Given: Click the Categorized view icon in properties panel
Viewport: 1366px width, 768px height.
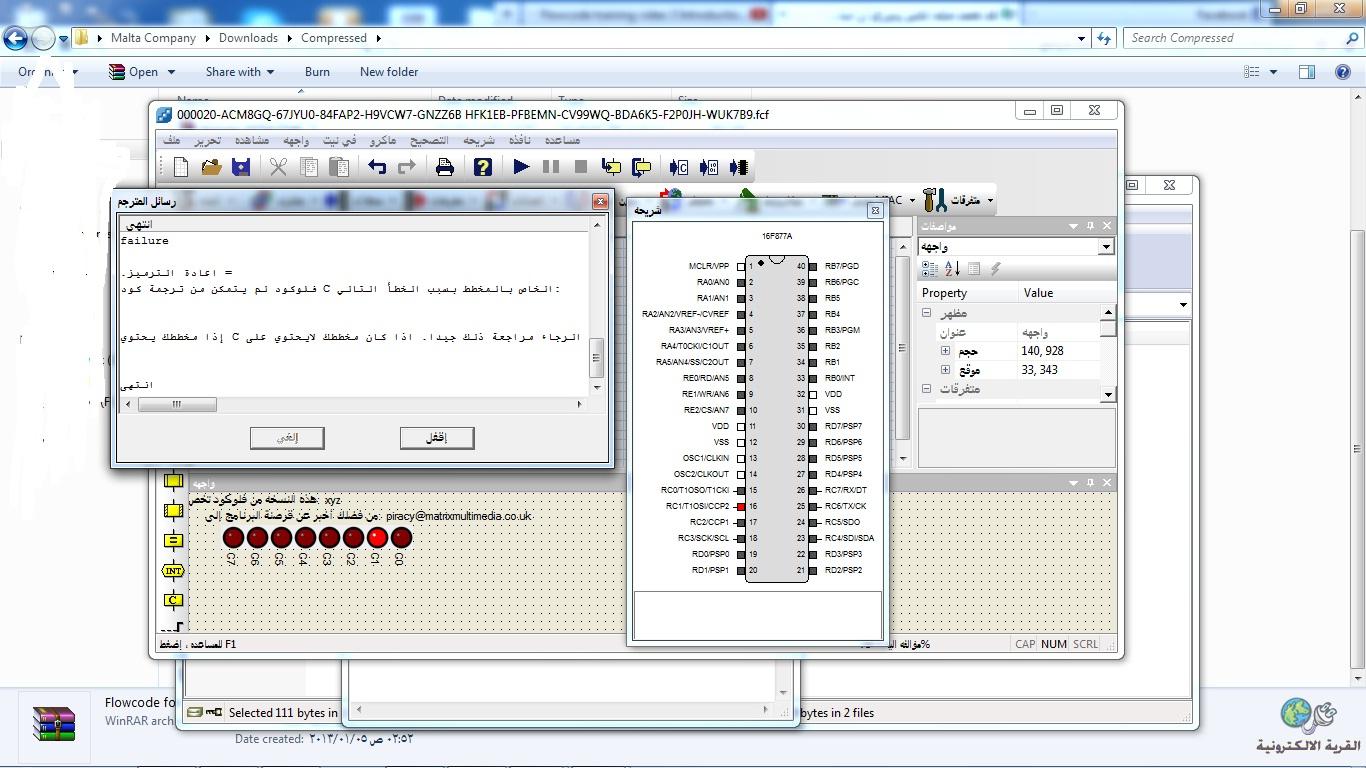Looking at the screenshot, I should (x=929, y=268).
